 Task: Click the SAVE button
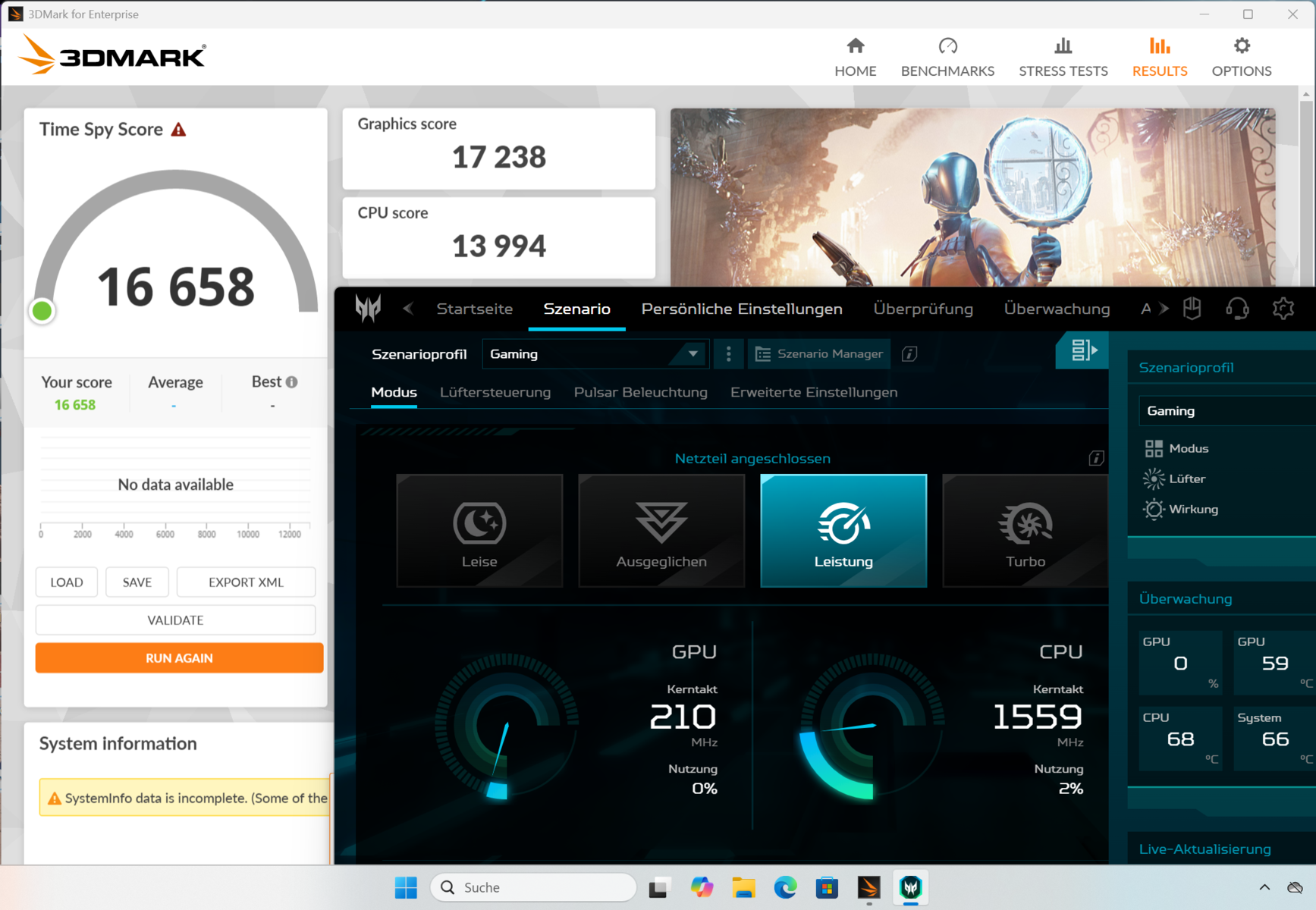(137, 582)
